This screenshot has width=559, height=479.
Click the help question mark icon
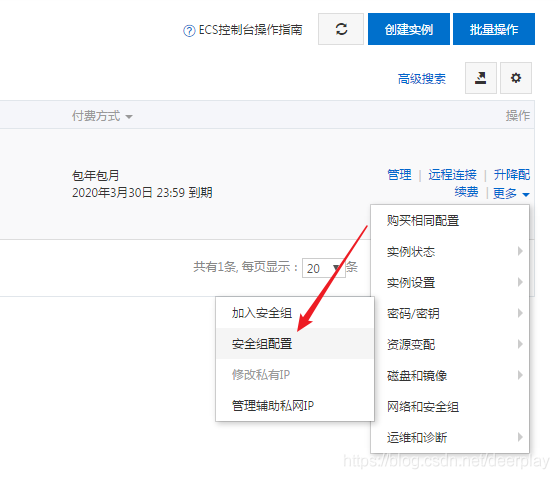189,31
